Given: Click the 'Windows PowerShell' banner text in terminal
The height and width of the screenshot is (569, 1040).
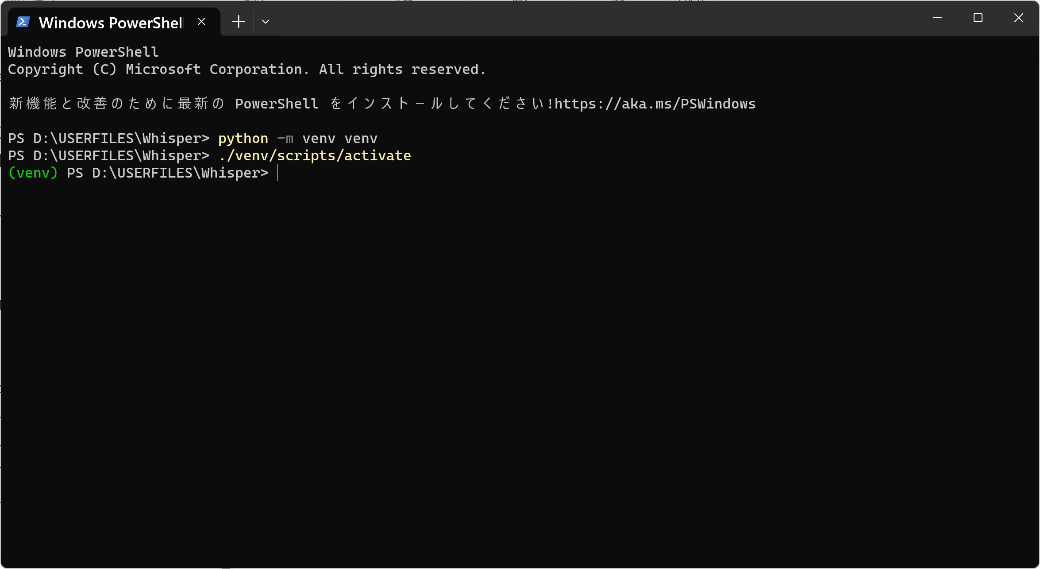Looking at the screenshot, I should point(83,52).
